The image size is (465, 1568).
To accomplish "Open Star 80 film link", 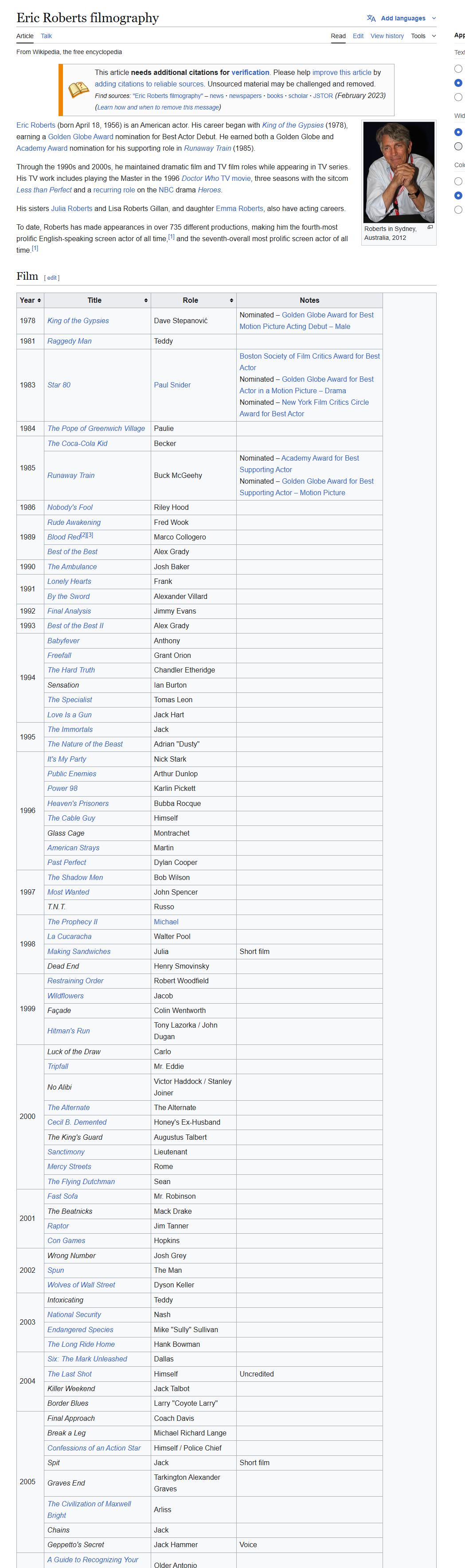I will point(59,385).
